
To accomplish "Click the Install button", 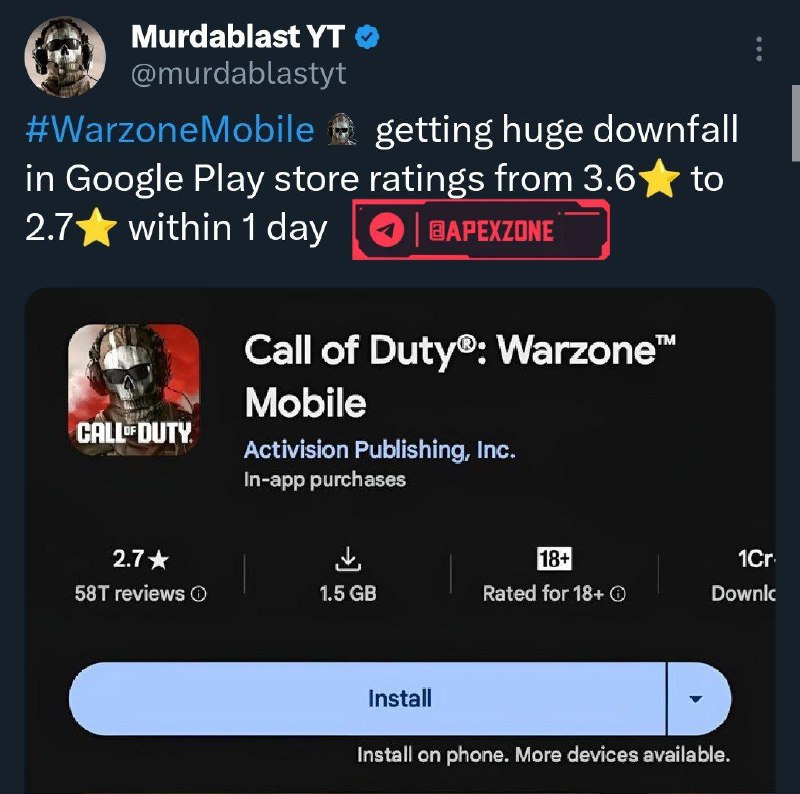I will point(367,699).
